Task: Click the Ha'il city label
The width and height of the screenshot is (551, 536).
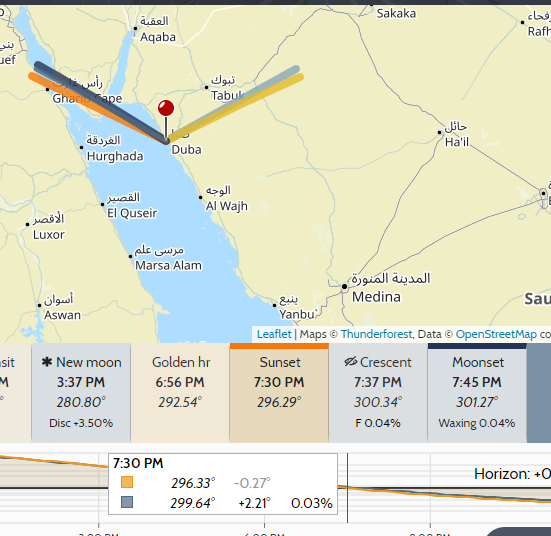Action: point(457,142)
